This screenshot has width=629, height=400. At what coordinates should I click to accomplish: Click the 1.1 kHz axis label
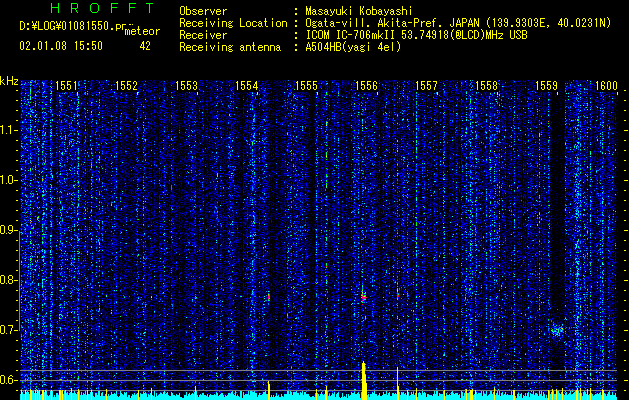click(x=9, y=130)
